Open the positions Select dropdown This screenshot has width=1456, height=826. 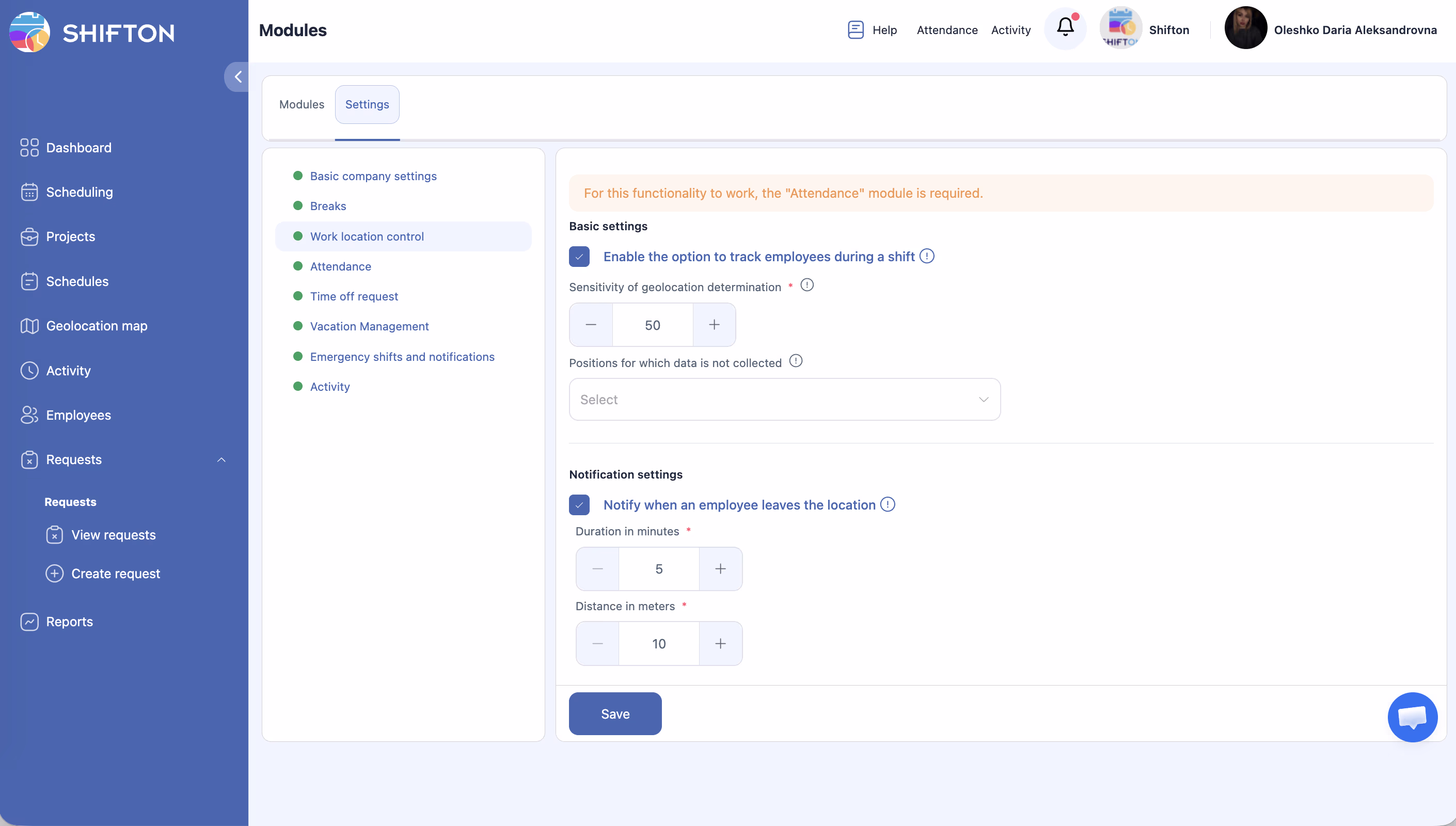click(x=784, y=400)
